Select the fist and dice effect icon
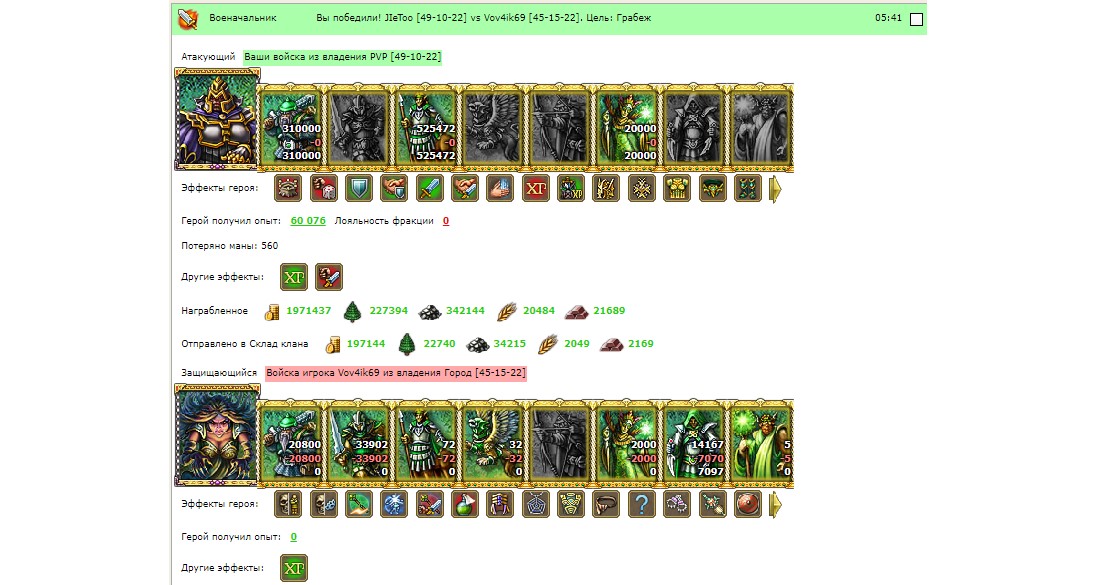Viewport: 1096px width, 585px height. [x=324, y=188]
